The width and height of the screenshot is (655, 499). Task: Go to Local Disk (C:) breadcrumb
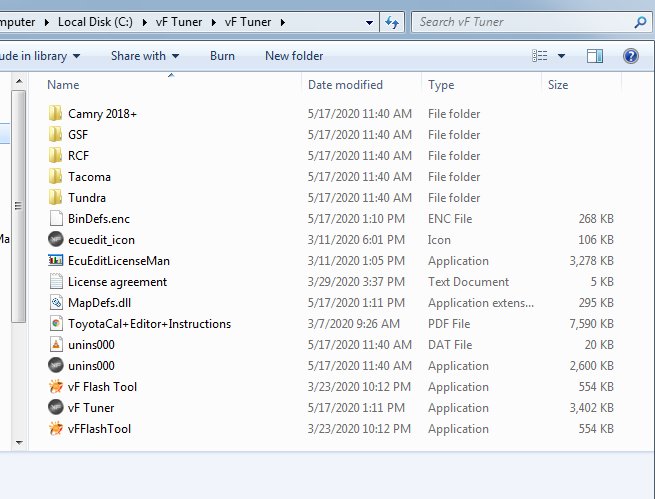[95, 22]
